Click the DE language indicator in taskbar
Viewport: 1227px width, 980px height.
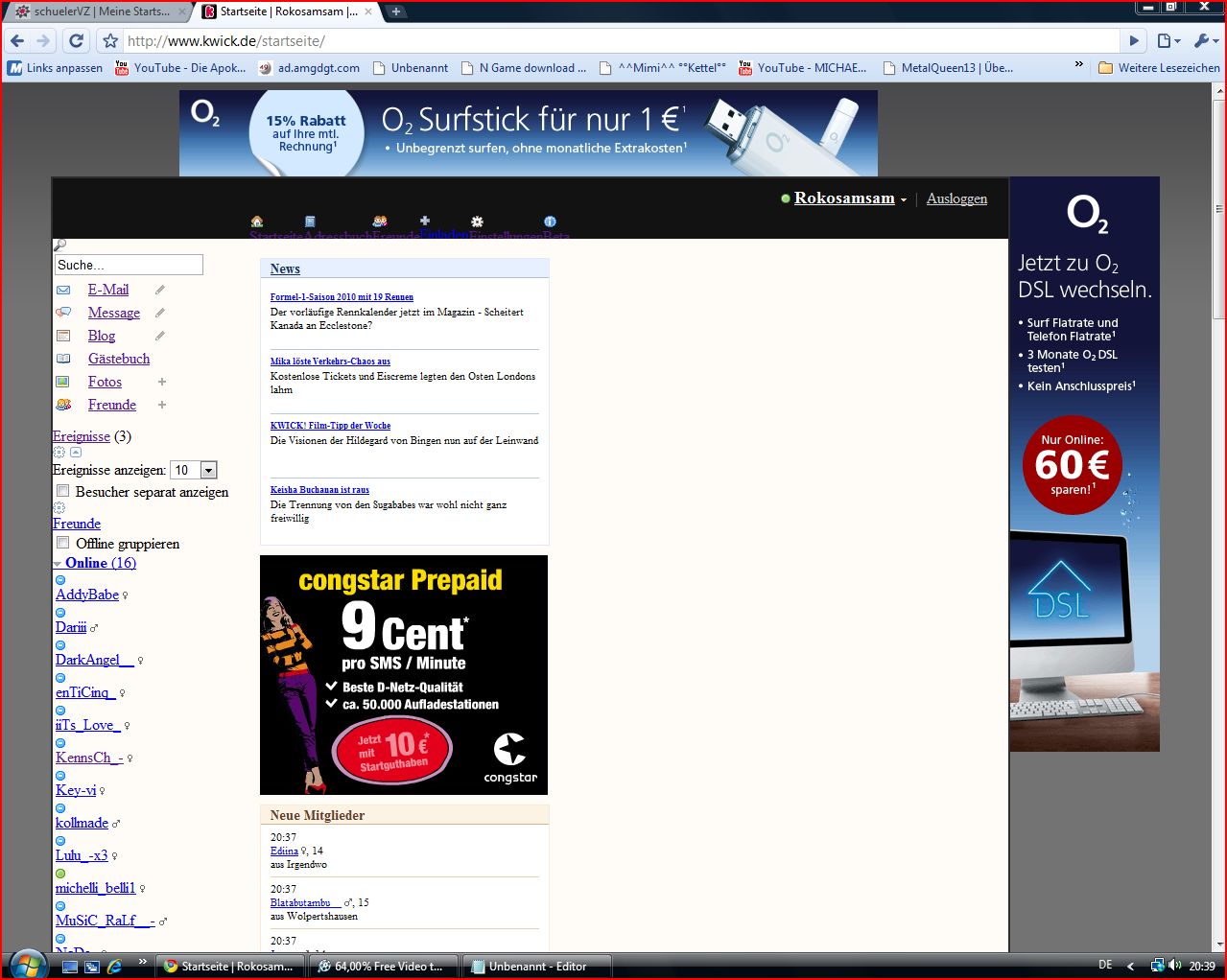point(1105,966)
